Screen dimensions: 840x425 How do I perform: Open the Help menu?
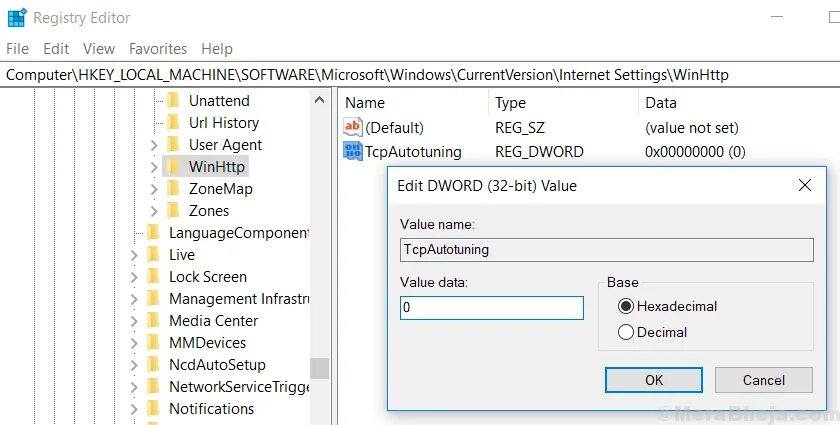tap(217, 49)
